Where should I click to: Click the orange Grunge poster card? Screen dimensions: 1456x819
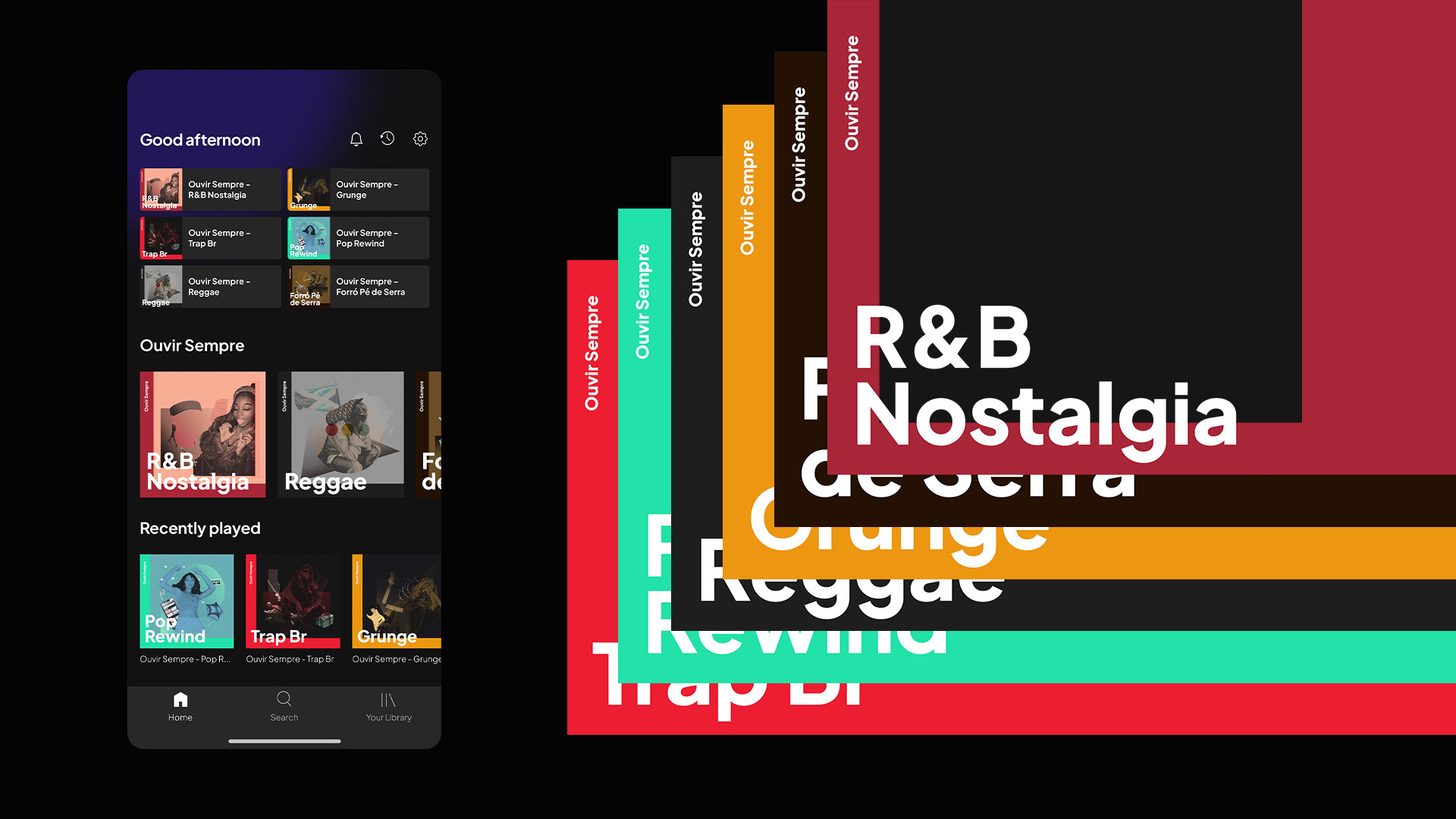748,341
